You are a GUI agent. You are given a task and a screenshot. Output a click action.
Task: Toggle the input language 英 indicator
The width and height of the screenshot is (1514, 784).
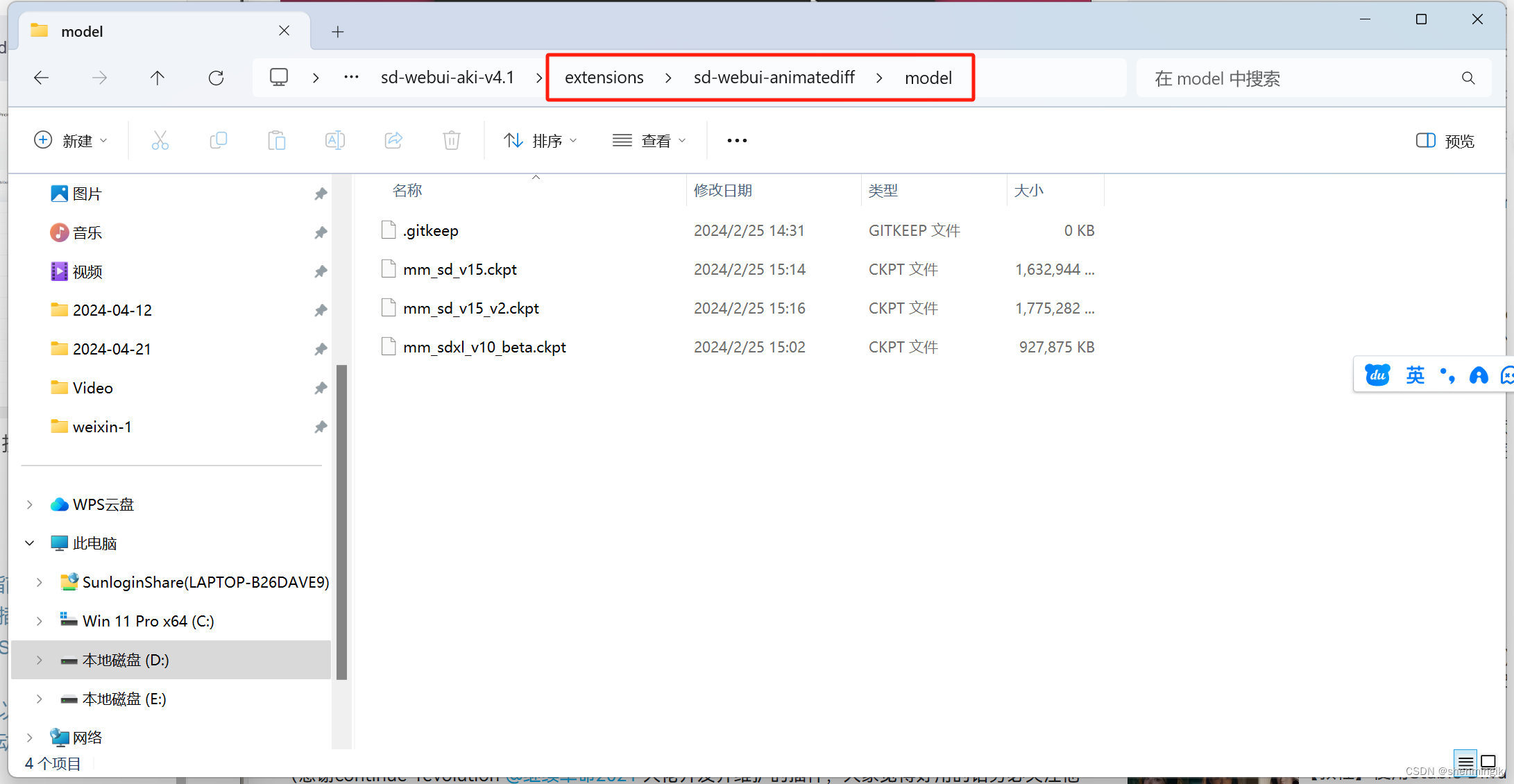pyautogui.click(x=1415, y=375)
